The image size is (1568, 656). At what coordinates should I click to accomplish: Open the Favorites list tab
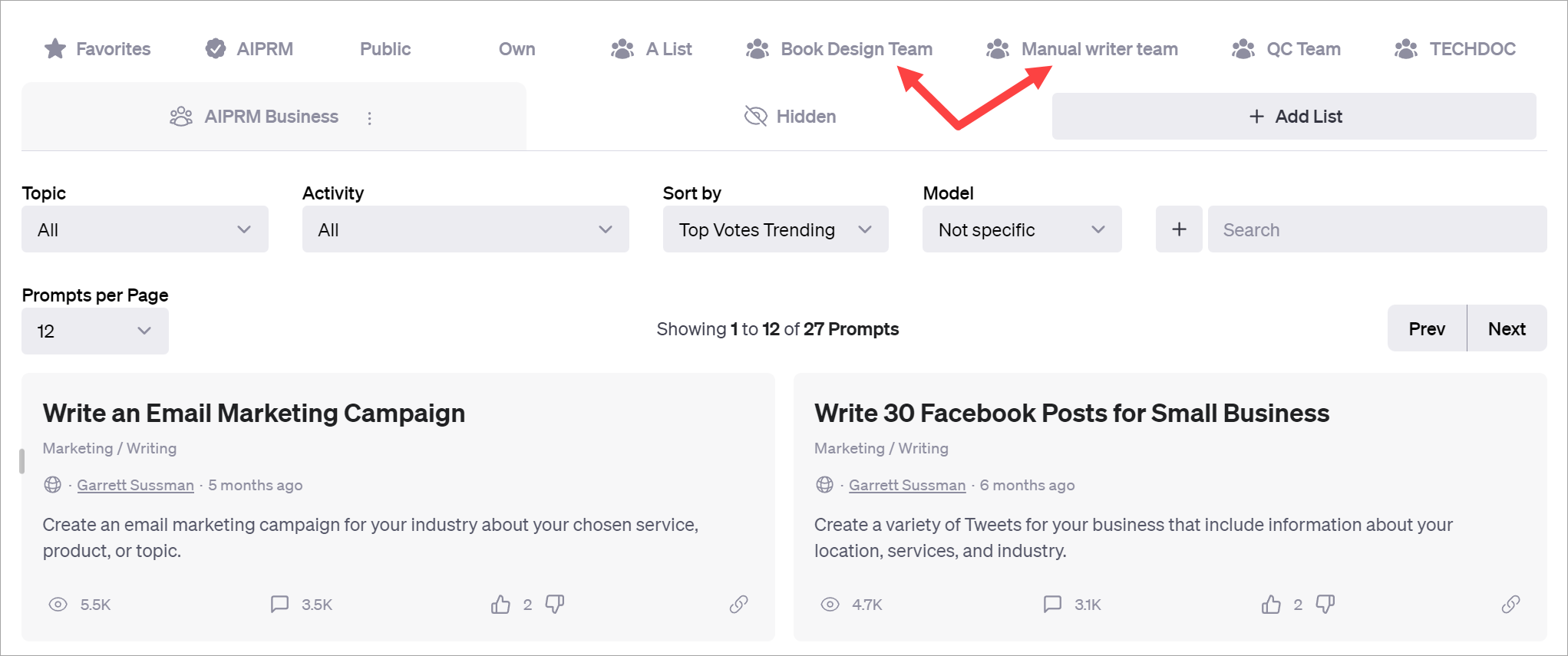pyautogui.click(x=98, y=49)
